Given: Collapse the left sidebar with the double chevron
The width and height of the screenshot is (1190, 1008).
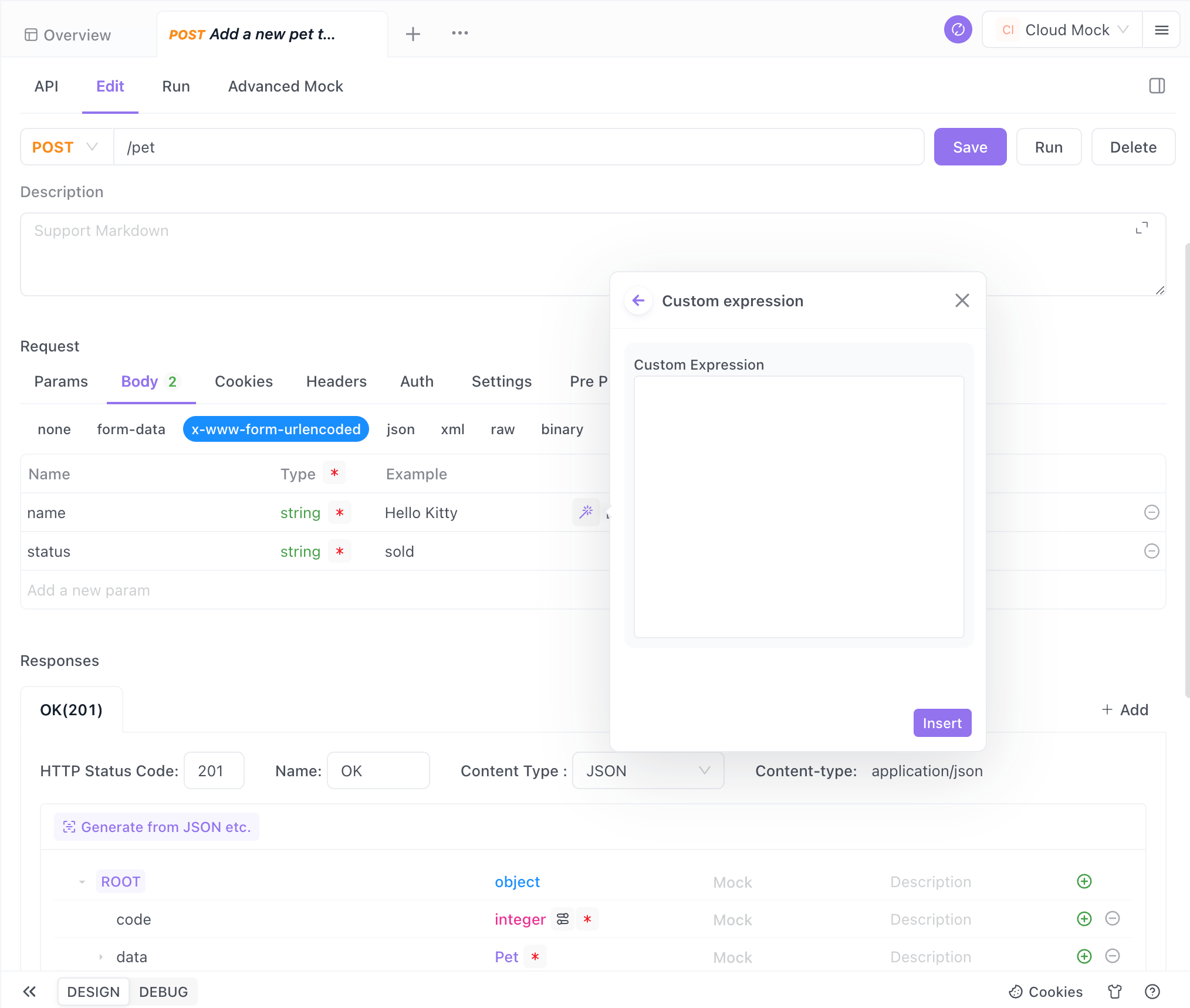Looking at the screenshot, I should (x=29, y=992).
